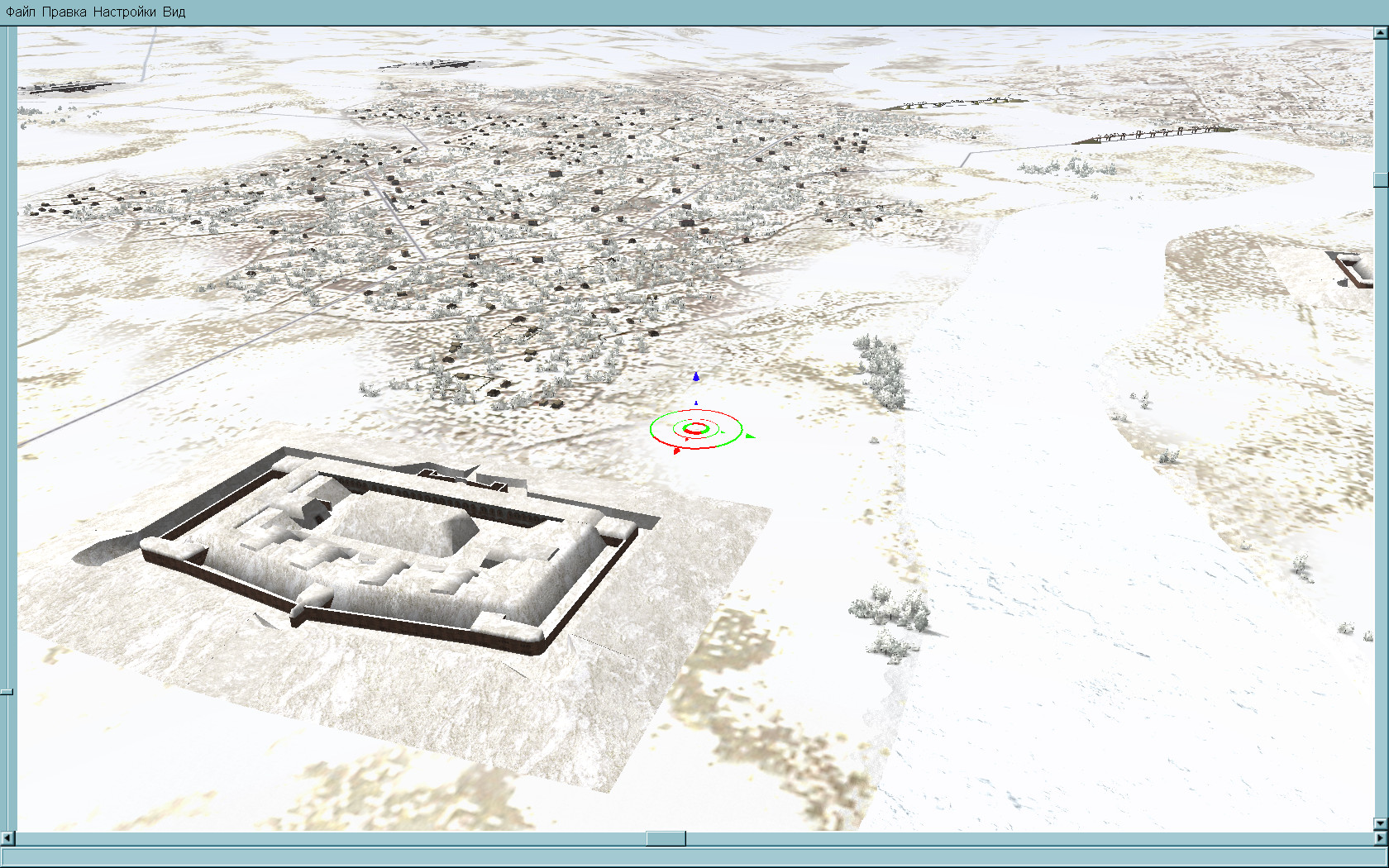Open the Вид menu
The image size is (1389, 868).
pos(174,12)
